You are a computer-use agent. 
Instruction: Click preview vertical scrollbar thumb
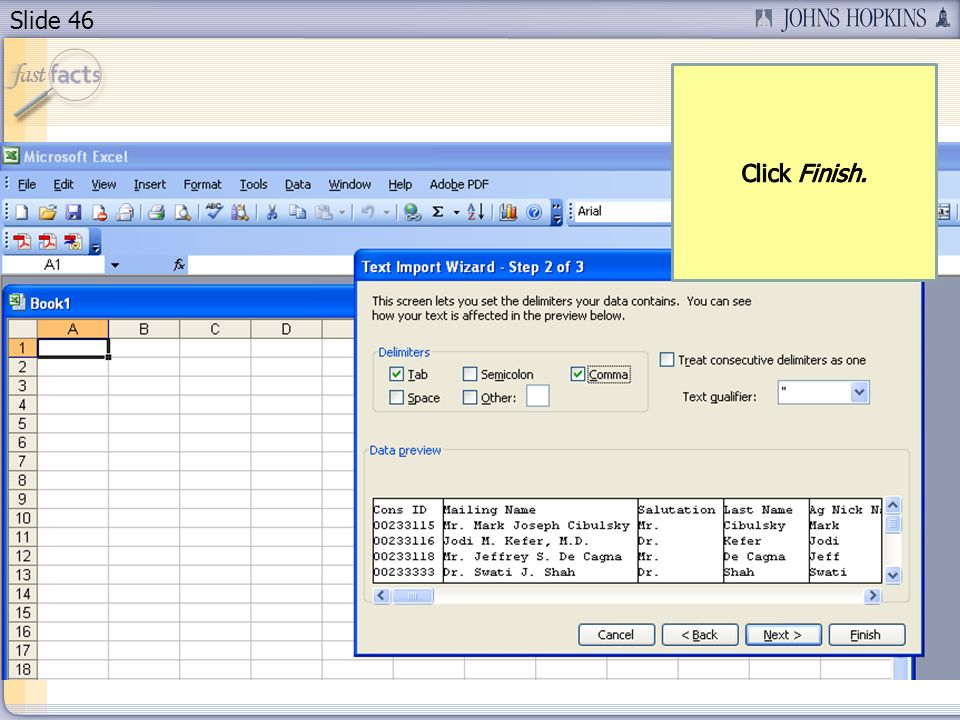pyautogui.click(x=893, y=524)
